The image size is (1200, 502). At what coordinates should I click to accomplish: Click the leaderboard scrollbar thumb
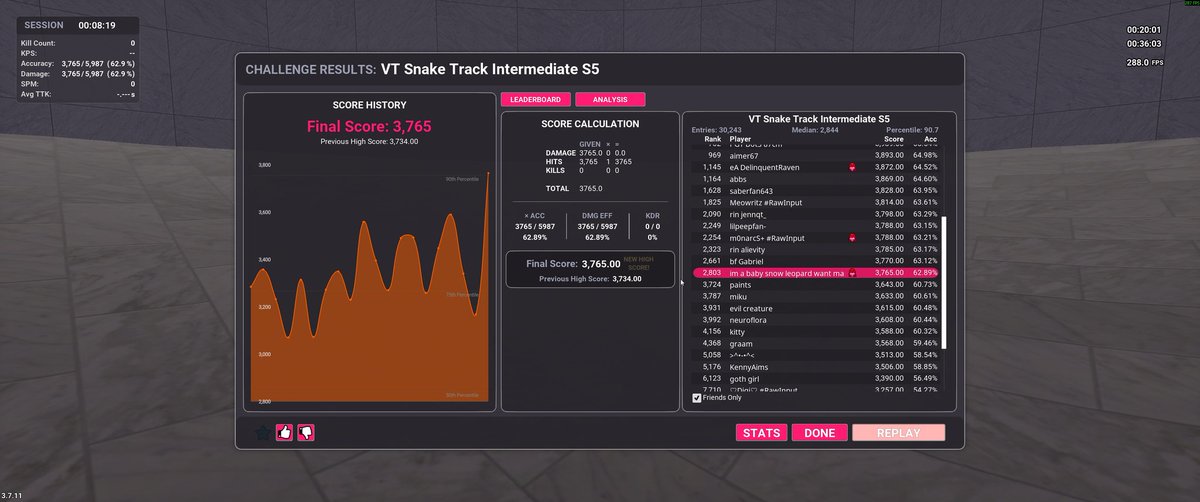coord(943,282)
